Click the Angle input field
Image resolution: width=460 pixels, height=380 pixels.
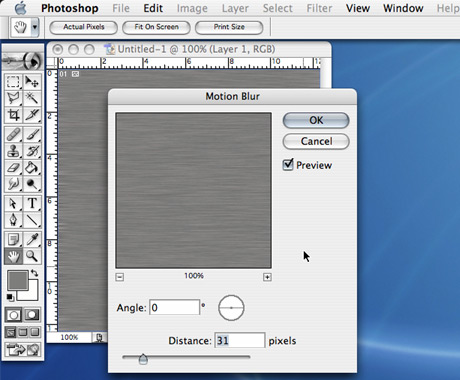click(x=174, y=307)
